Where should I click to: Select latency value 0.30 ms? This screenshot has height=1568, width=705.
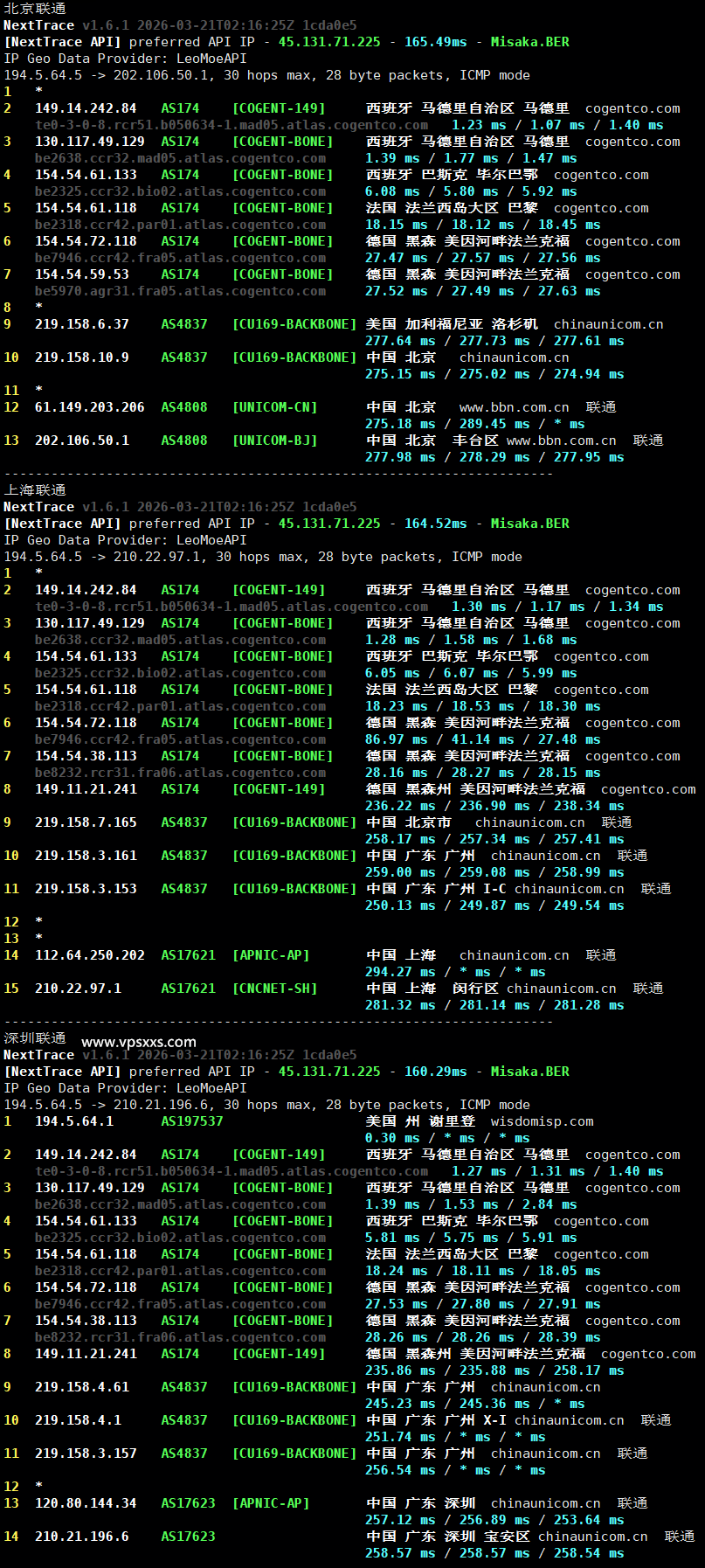click(392, 1138)
